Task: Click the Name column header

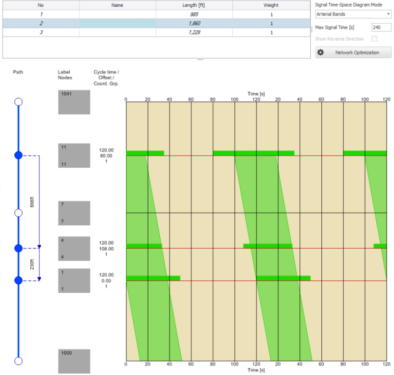Action: (x=117, y=5)
